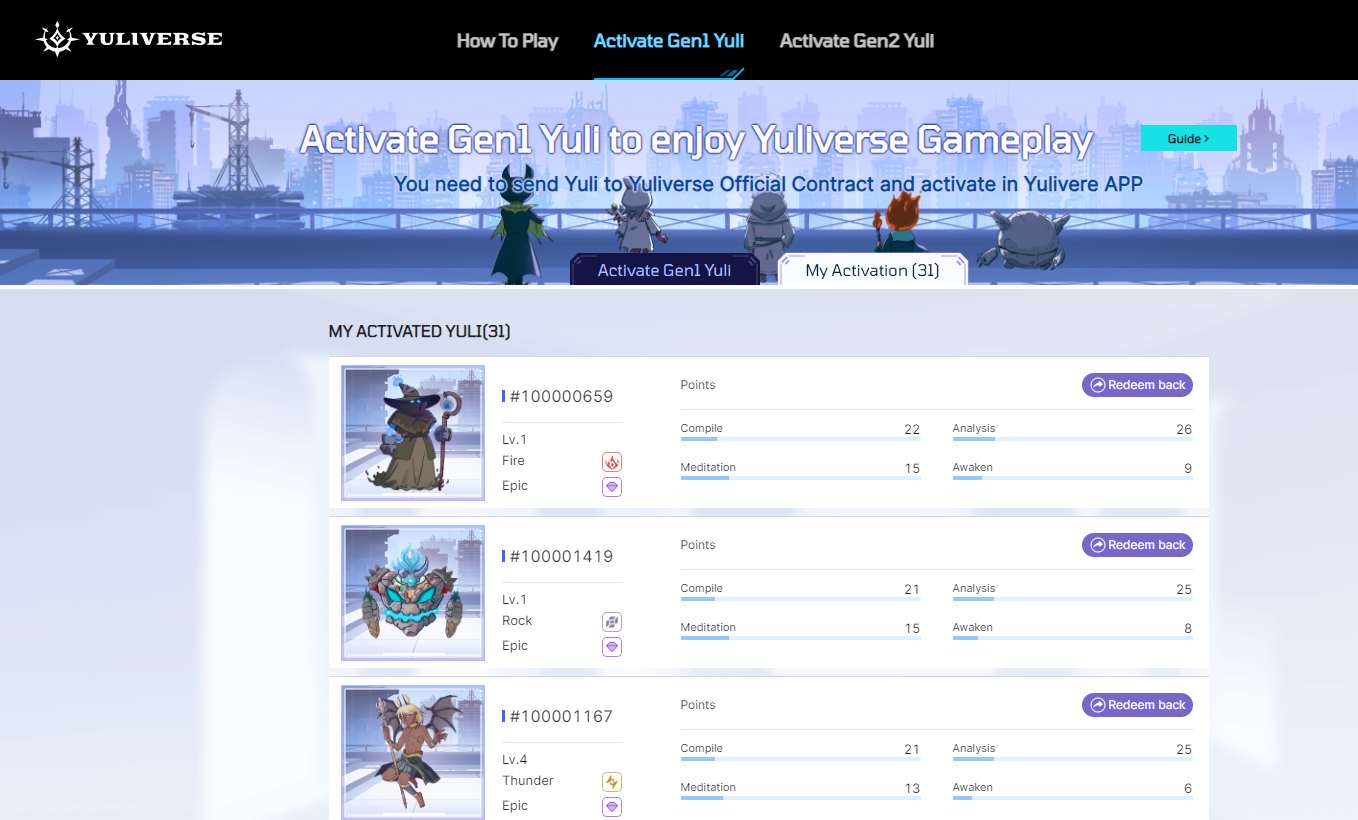This screenshot has height=820, width=1358.
Task: Click Fire label of Yuli #100000659
Action: pos(513,461)
